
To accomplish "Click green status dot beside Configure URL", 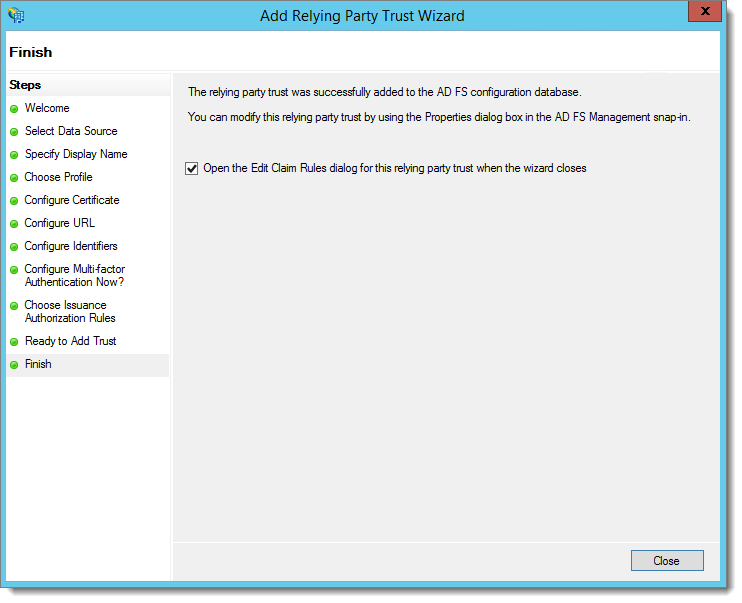I will pos(14,224).
